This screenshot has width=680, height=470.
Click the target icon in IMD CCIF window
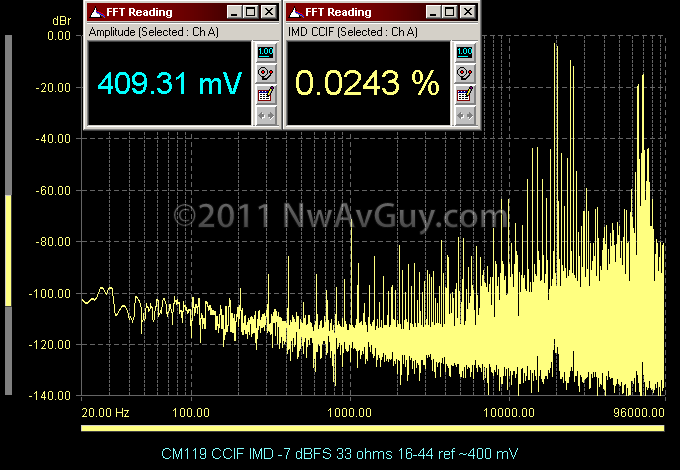tap(465, 73)
